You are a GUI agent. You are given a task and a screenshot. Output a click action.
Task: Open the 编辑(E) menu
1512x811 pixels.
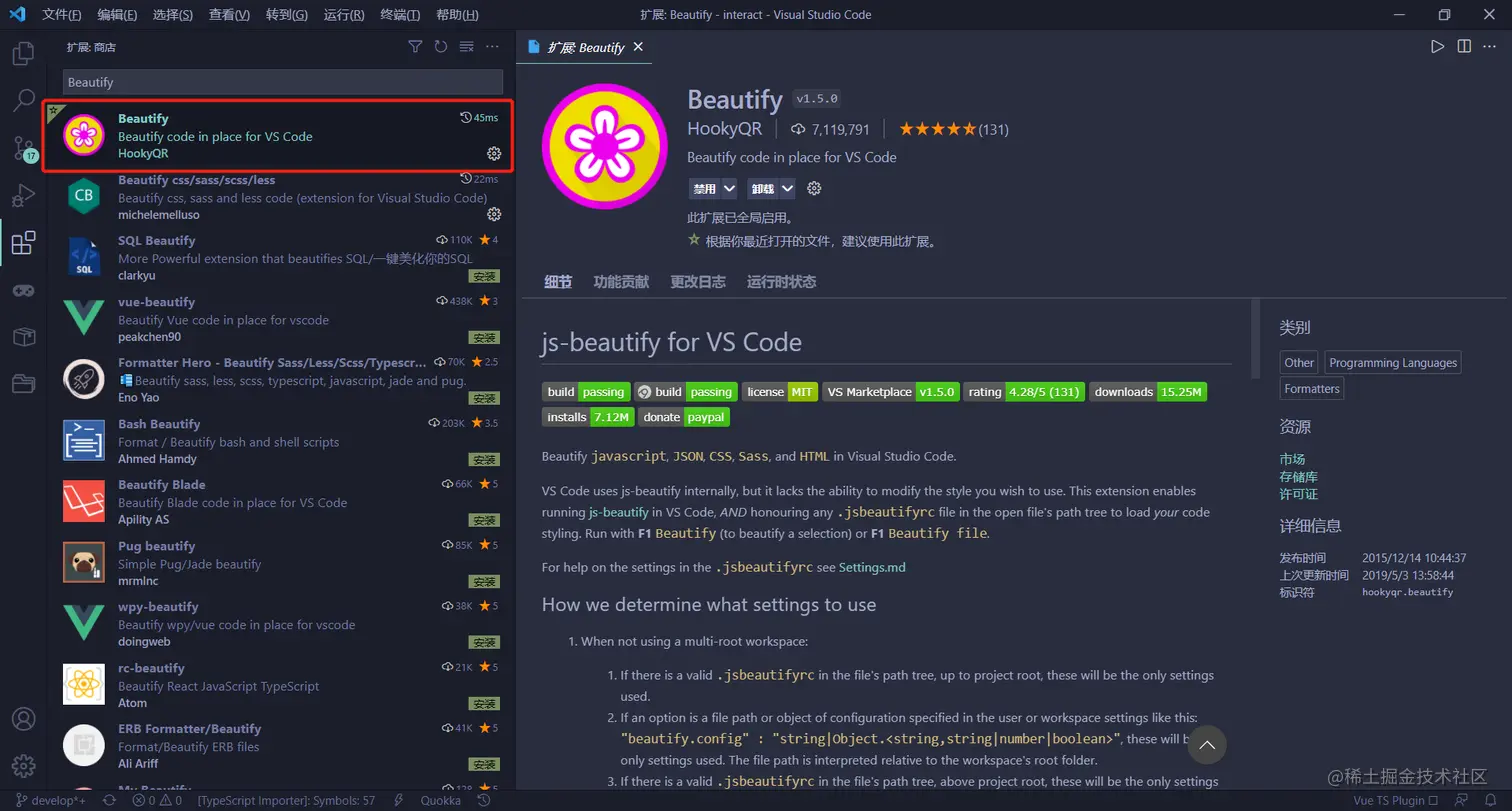118,15
